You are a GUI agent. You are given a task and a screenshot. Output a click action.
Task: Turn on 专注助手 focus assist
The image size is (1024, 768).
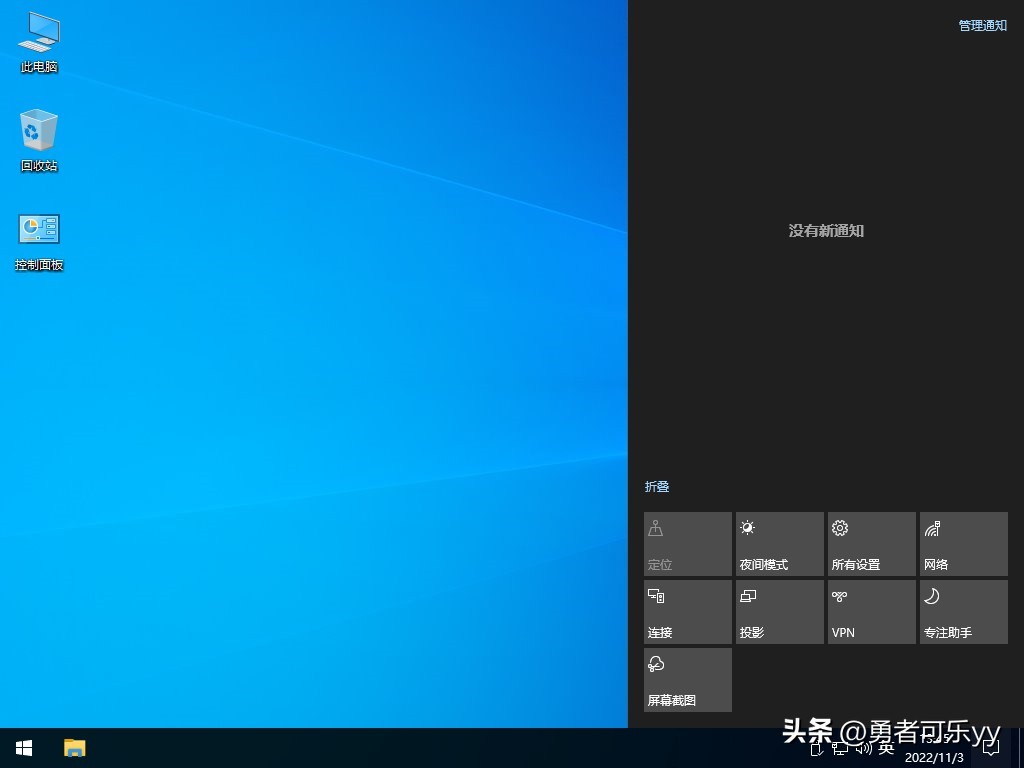962,611
